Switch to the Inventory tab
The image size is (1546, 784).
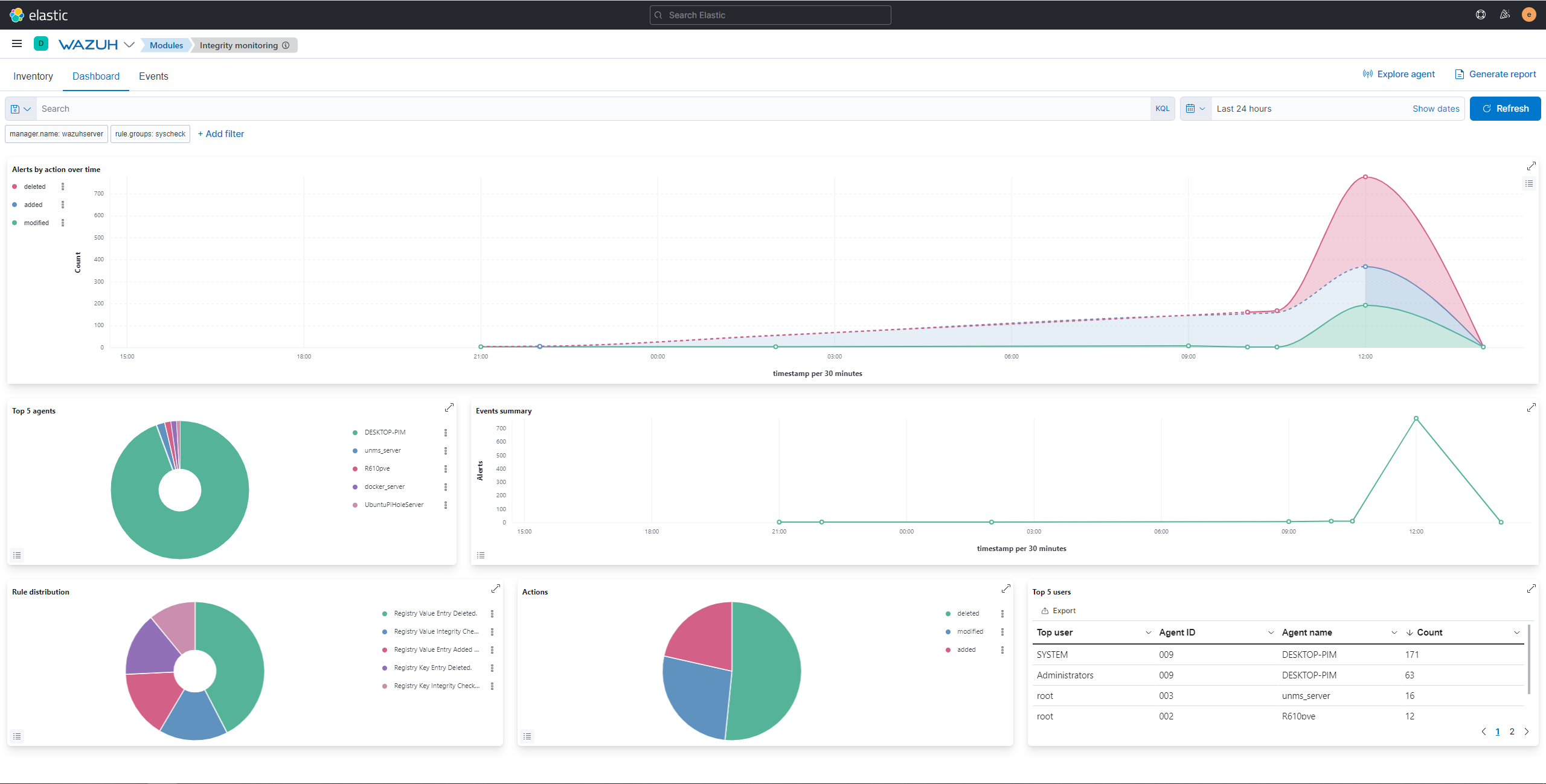tap(33, 76)
